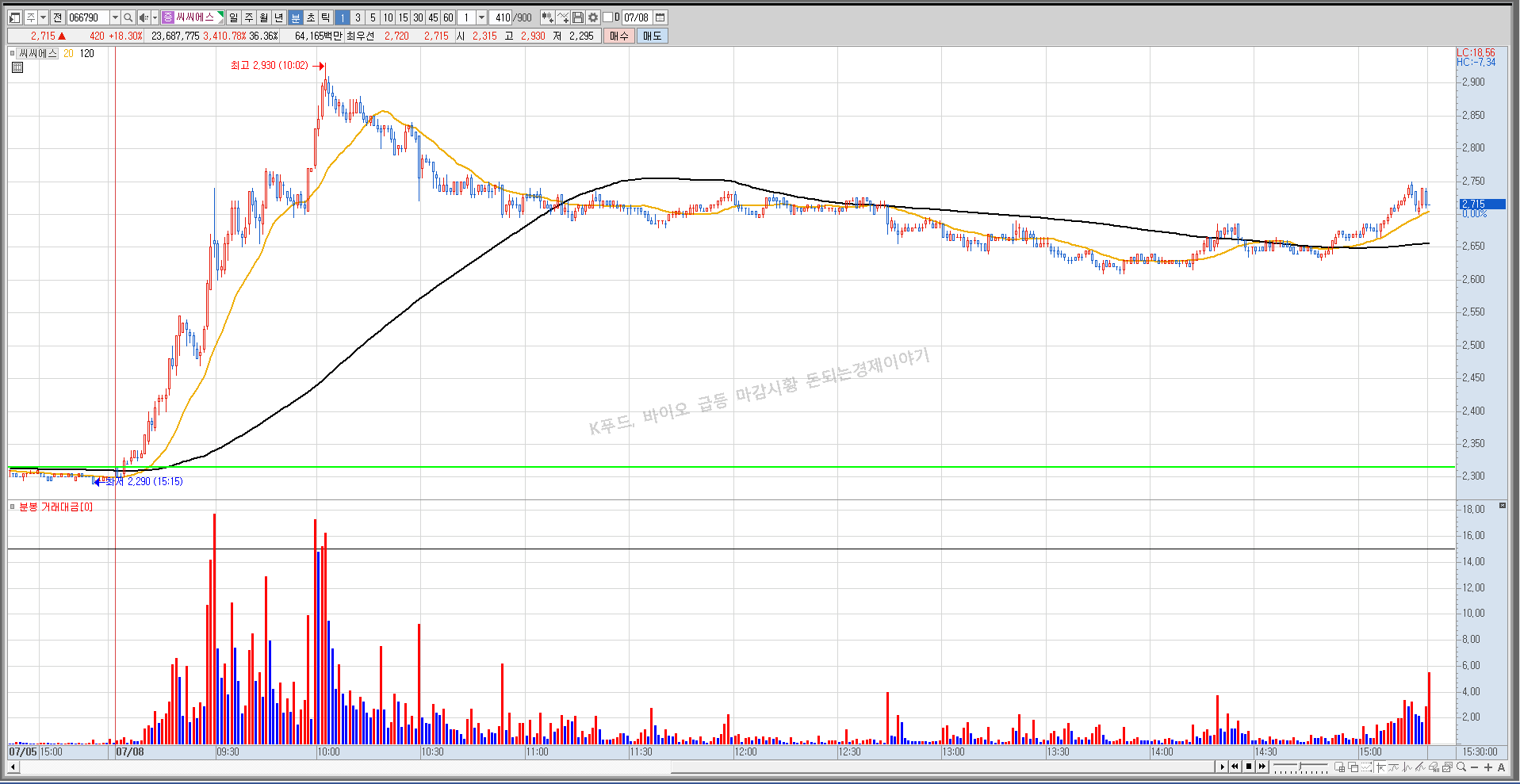Adjust the playback speed slider handle
This screenshot has width=1520, height=784.
tap(1300, 766)
